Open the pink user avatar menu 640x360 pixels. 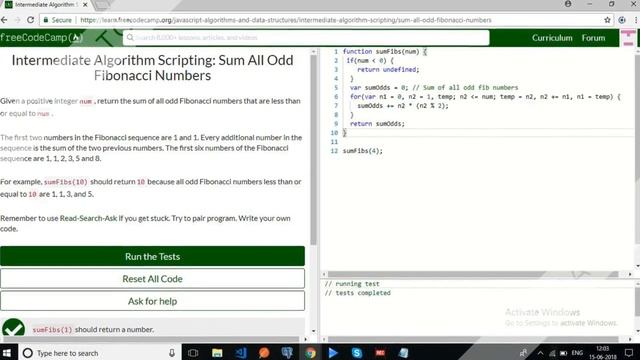point(629,38)
